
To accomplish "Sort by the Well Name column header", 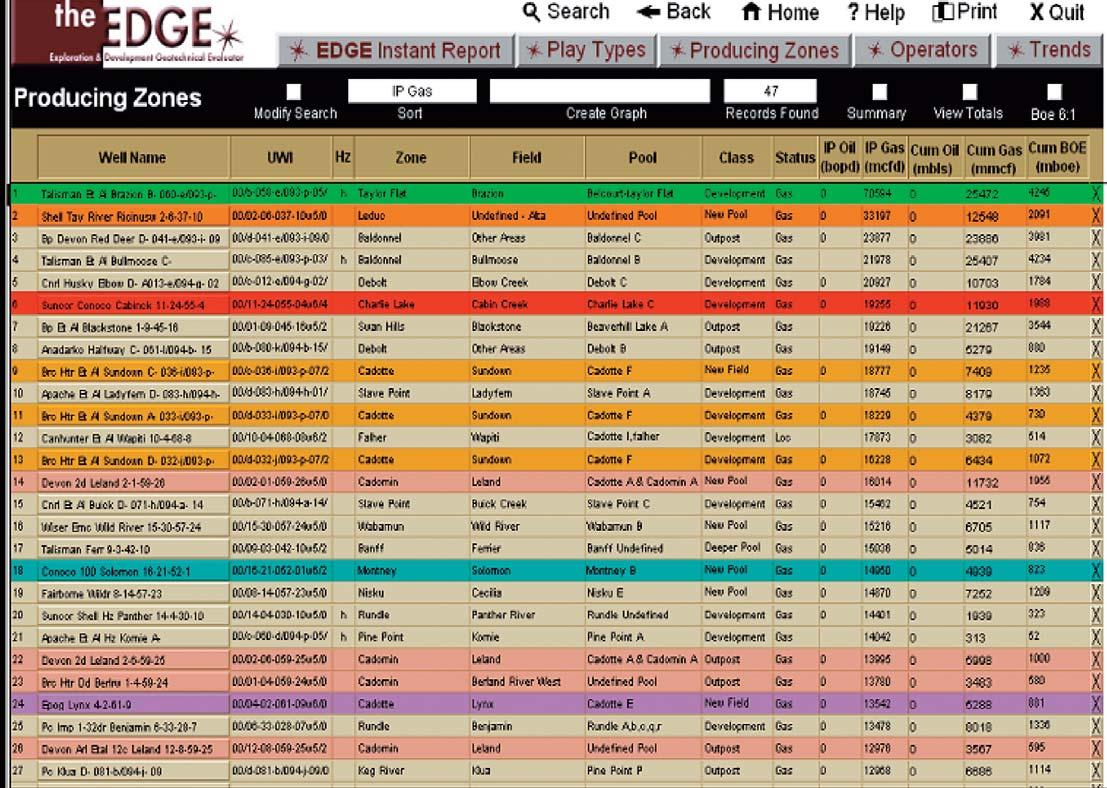I will click(133, 157).
